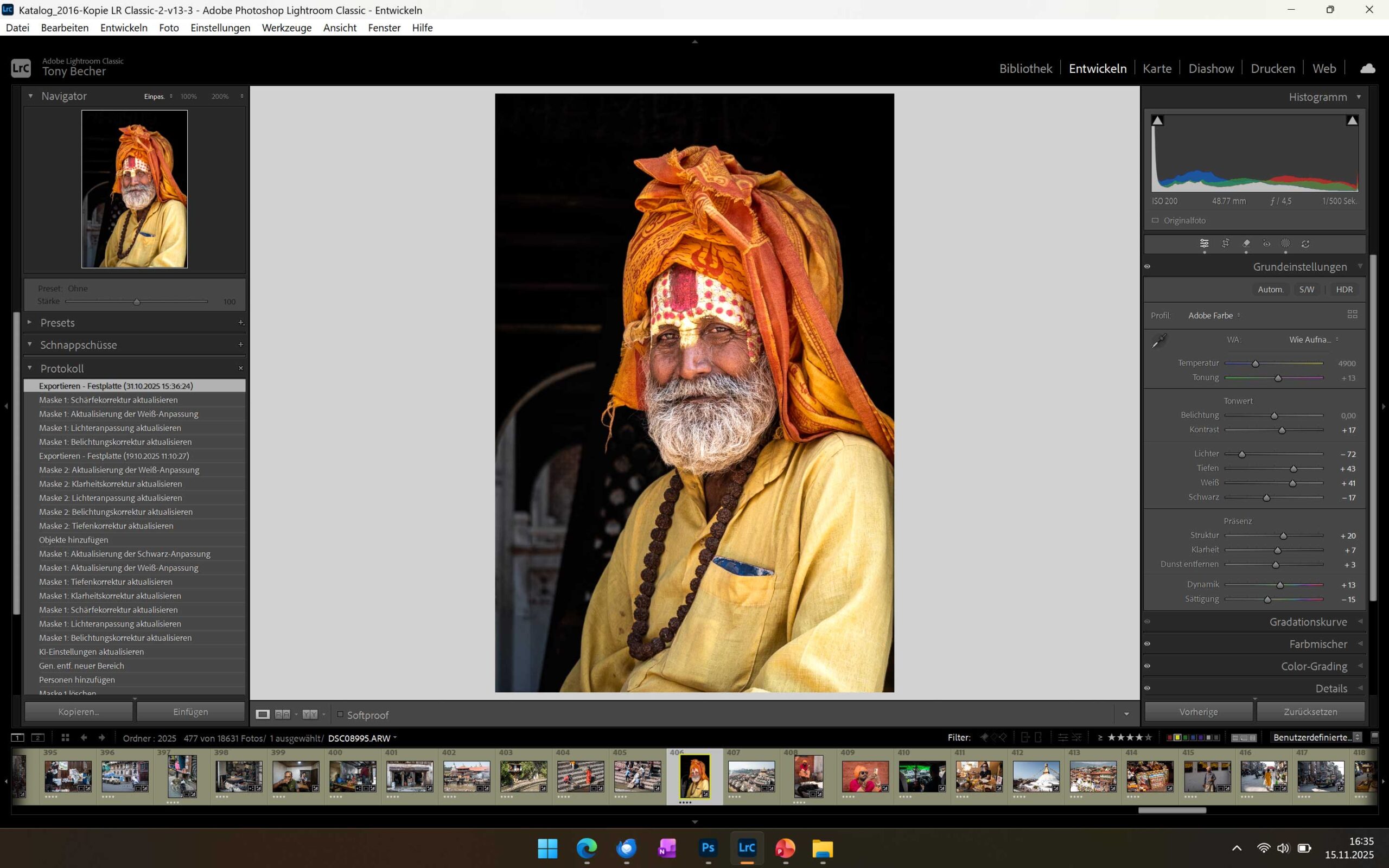Viewport: 1389px width, 868px height.
Task: Pick the white balance eyedropper
Action: [1159, 341]
